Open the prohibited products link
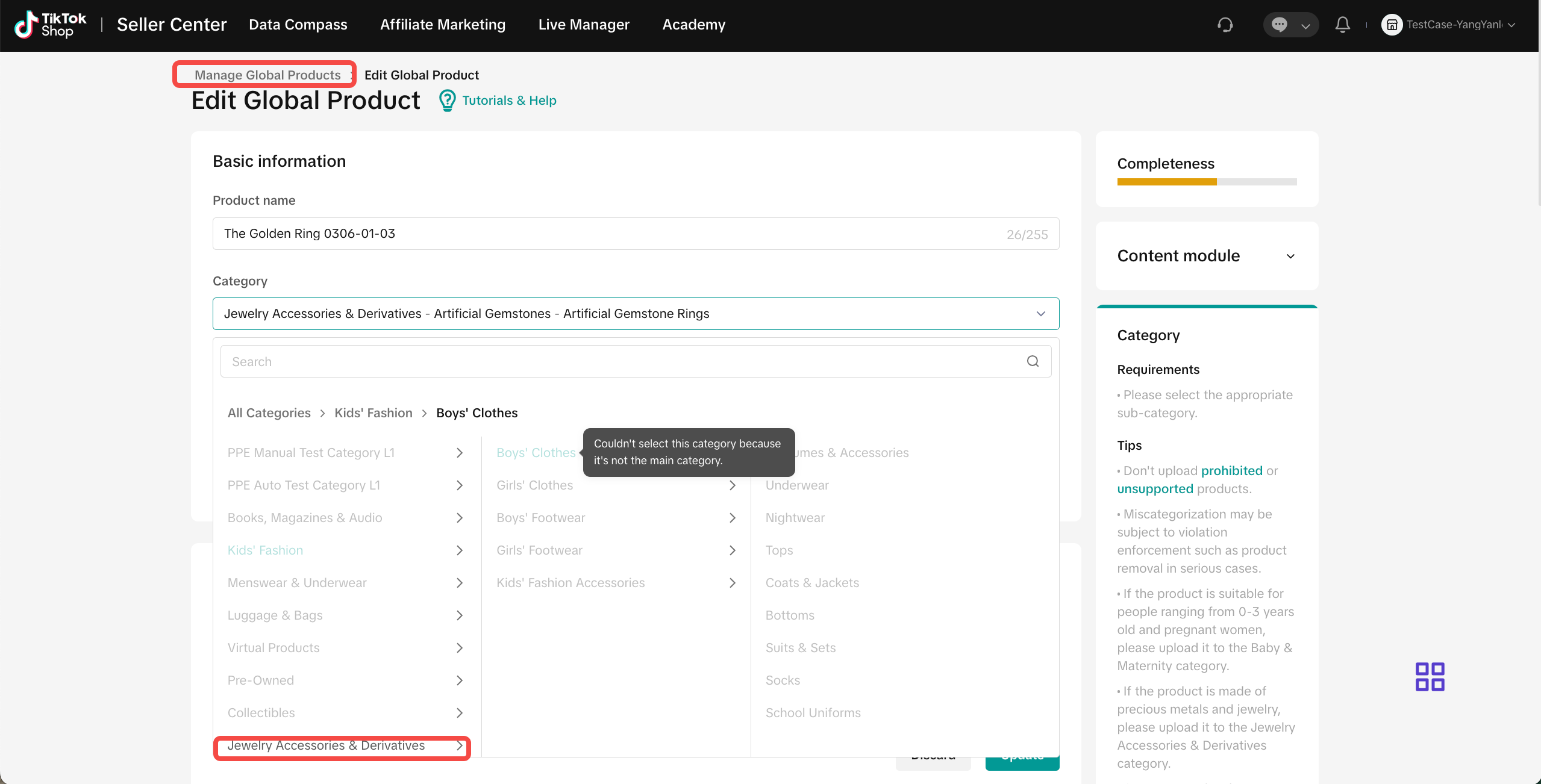This screenshot has height=784, width=1541. (x=1231, y=471)
